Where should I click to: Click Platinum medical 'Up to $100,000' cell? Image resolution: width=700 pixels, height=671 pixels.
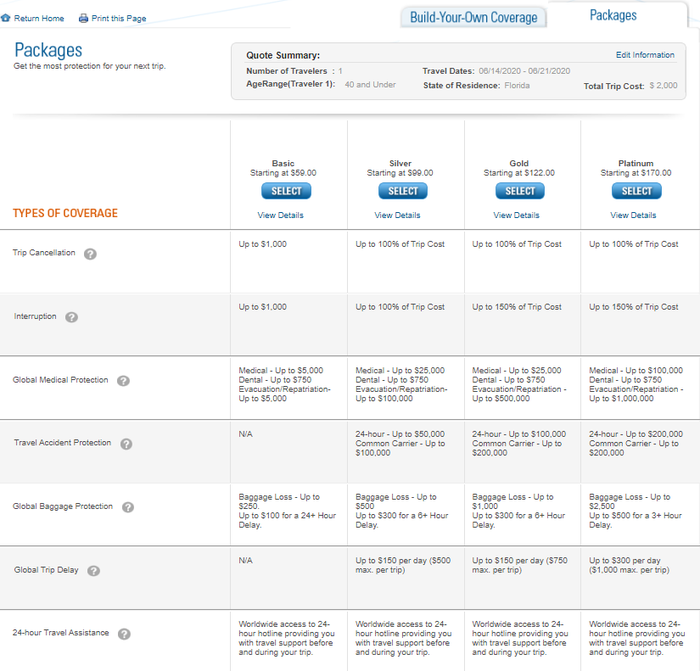[x=636, y=371]
